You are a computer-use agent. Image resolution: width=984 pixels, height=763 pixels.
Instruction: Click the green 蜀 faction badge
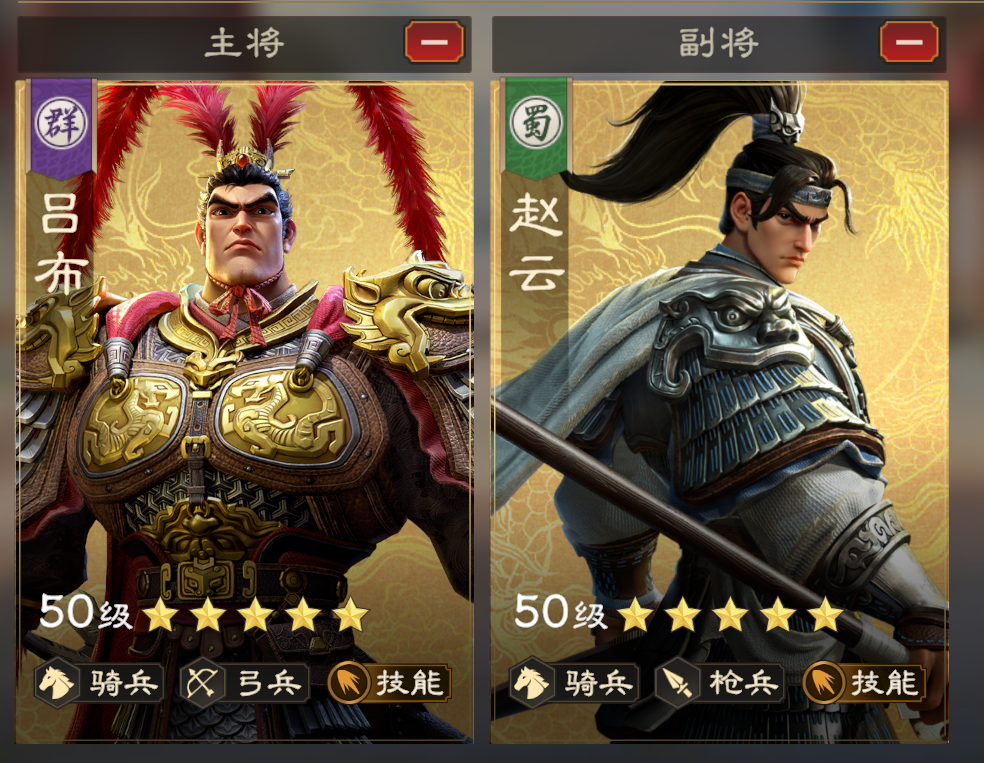point(536,124)
